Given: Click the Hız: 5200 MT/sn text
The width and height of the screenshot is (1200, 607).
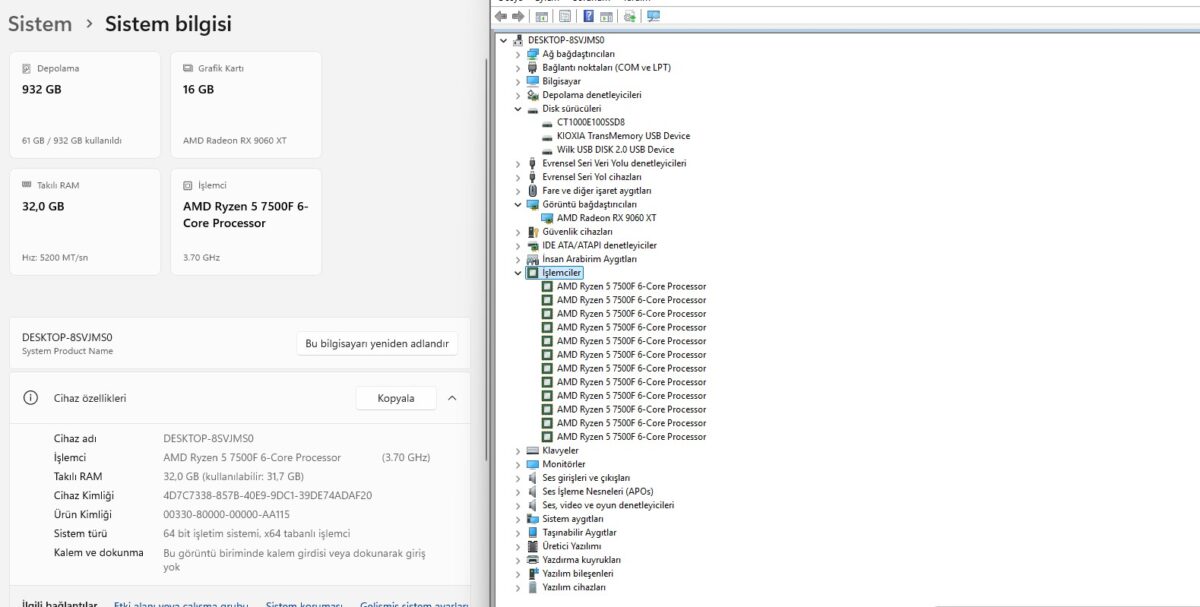Looking at the screenshot, I should pos(55,257).
